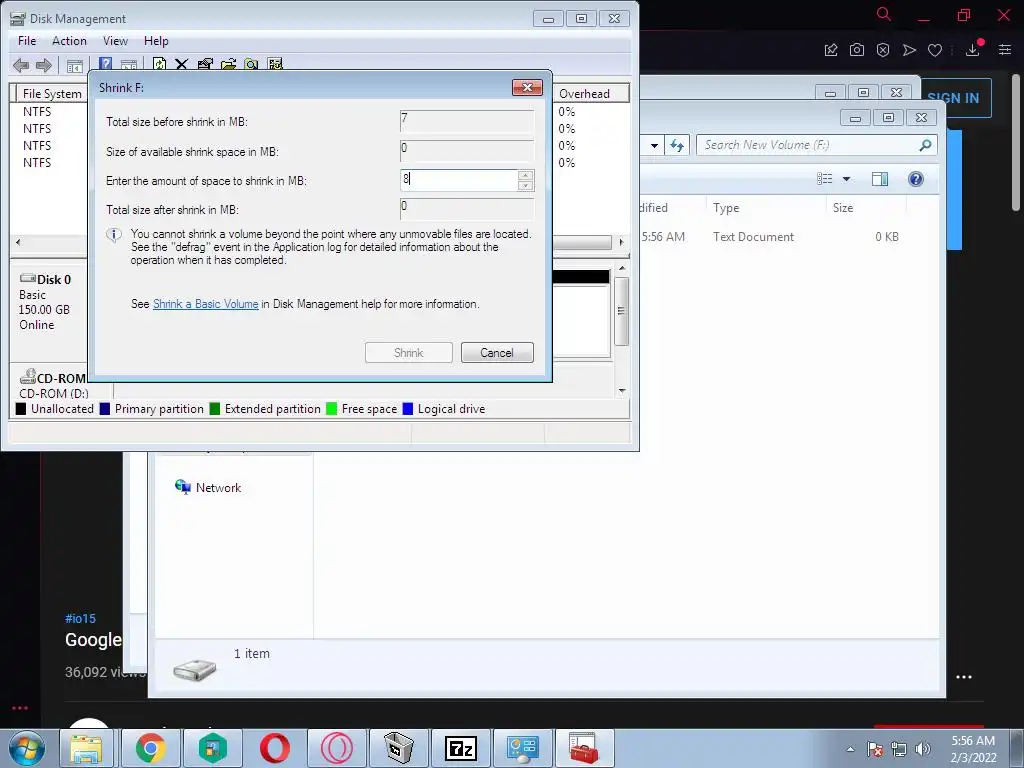Image resolution: width=1024 pixels, height=768 pixels.
Task: Open the blue Help question-mark toolbar icon
Action: coord(105,64)
